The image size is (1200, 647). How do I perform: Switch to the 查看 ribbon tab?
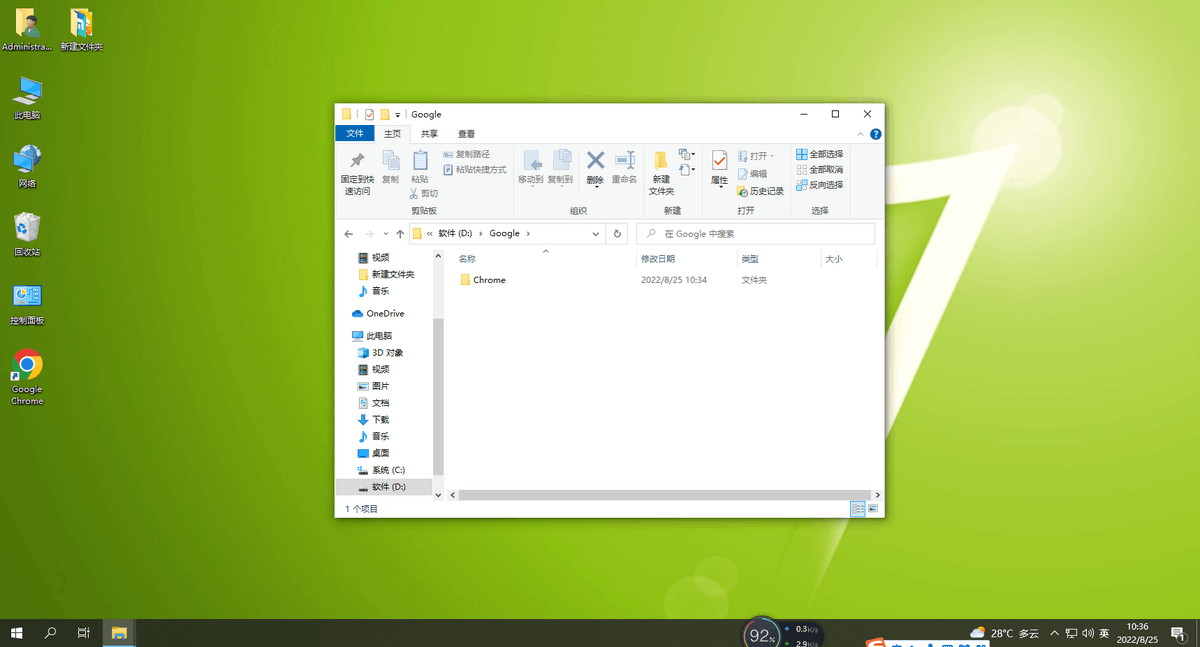pos(466,134)
